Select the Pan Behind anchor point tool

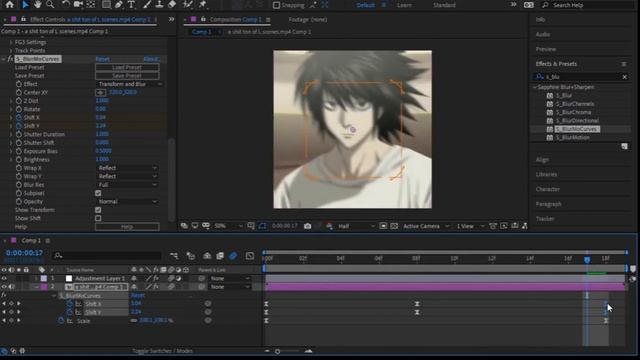click(x=91, y=4)
